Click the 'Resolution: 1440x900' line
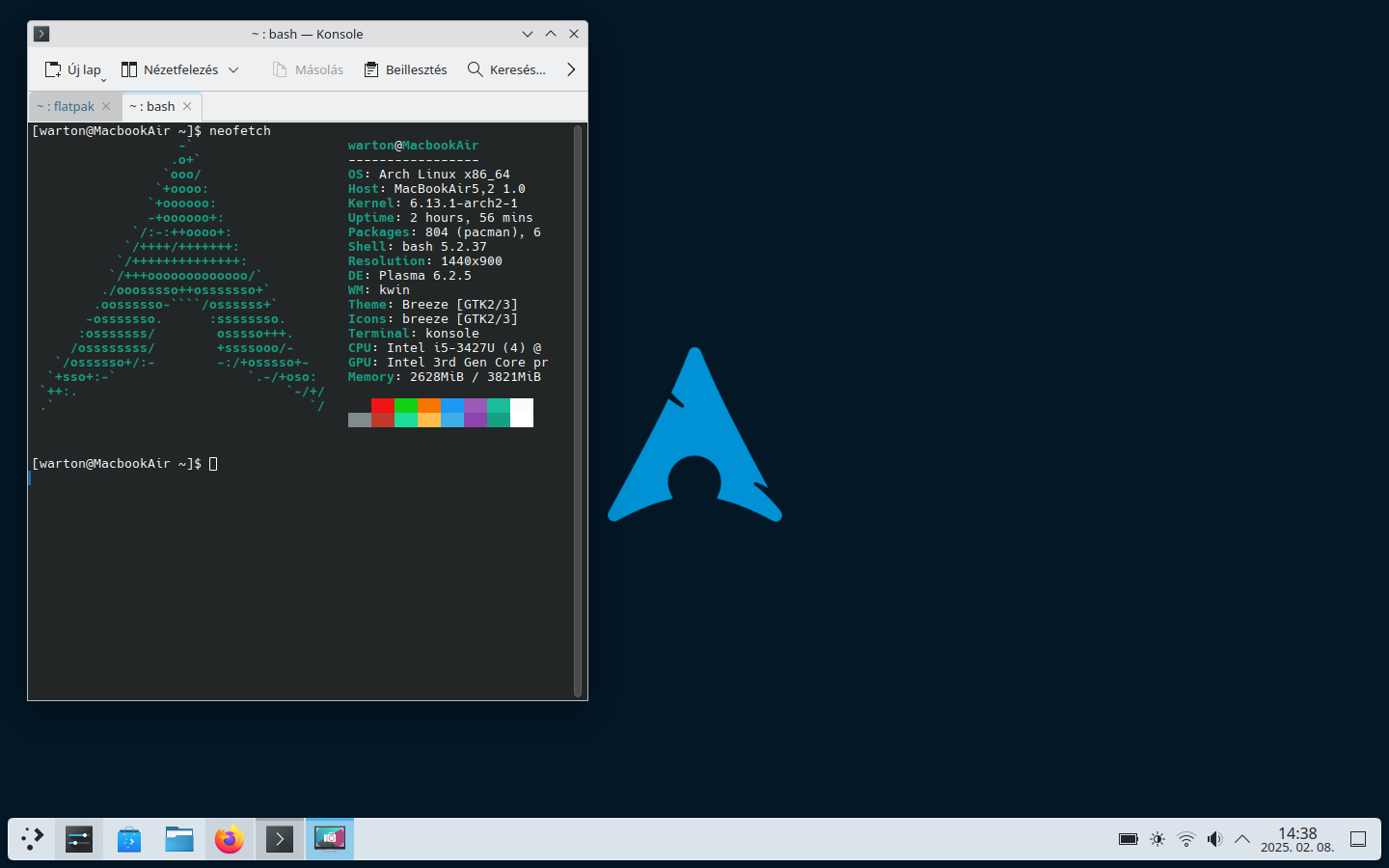The width and height of the screenshot is (1389, 868). [x=425, y=261]
